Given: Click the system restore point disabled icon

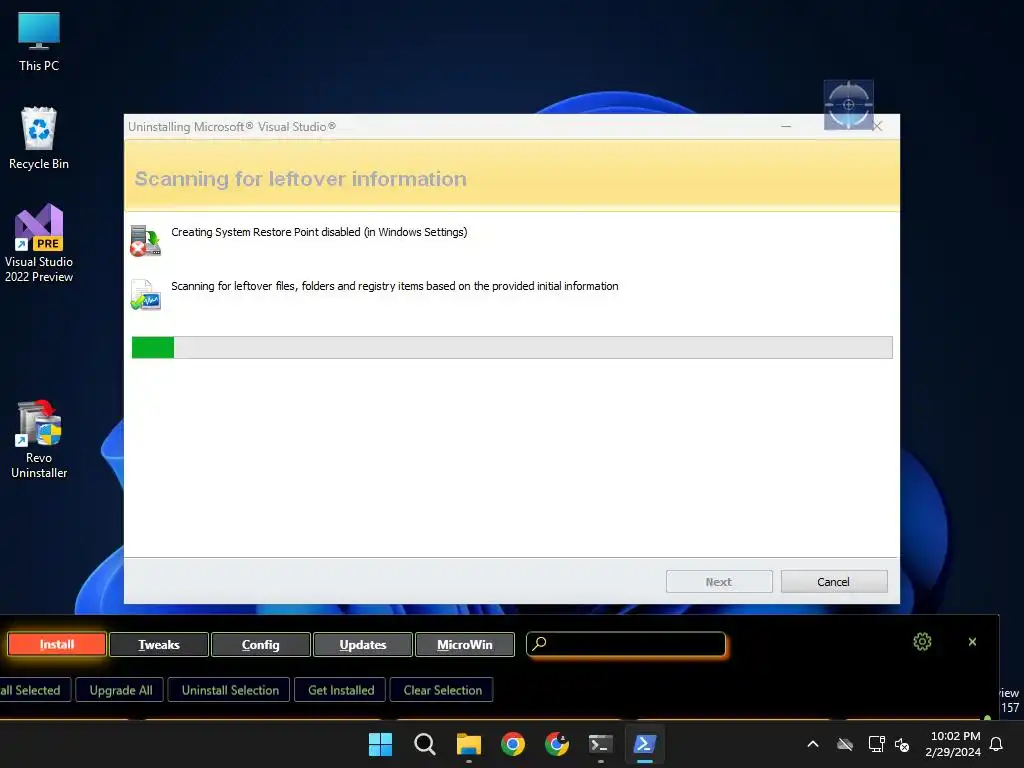Looking at the screenshot, I should pyautogui.click(x=146, y=241).
